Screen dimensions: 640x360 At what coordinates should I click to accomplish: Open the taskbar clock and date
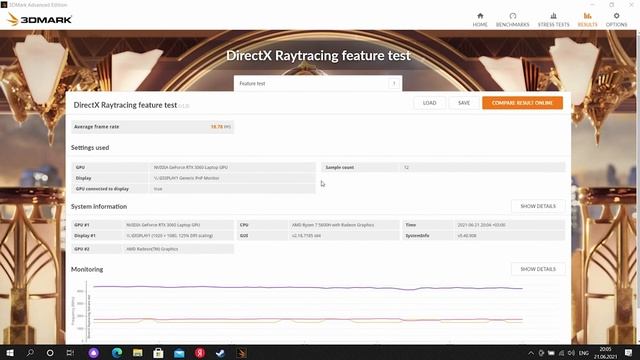[605, 353]
